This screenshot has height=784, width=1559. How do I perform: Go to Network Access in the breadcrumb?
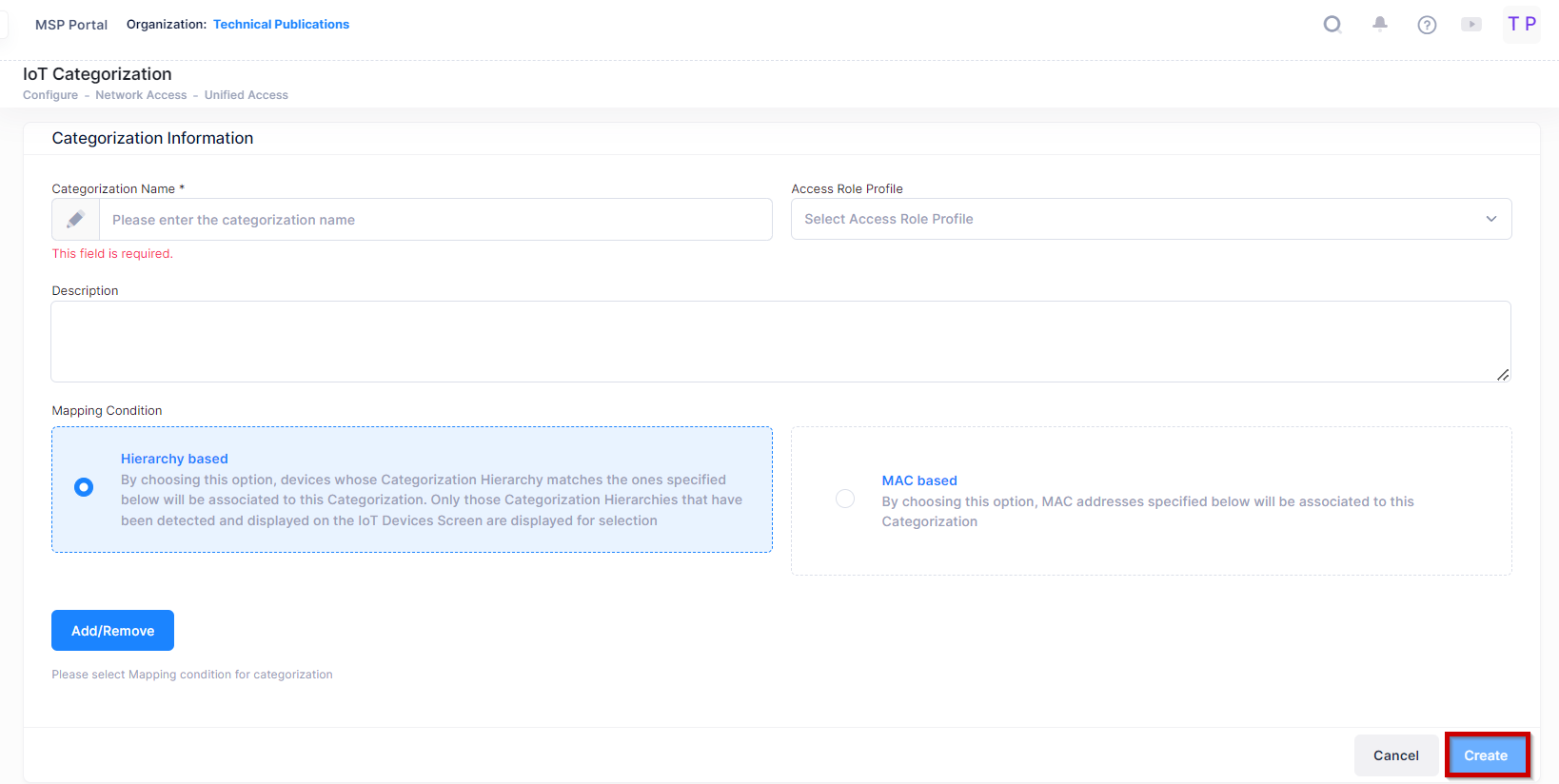pos(141,95)
